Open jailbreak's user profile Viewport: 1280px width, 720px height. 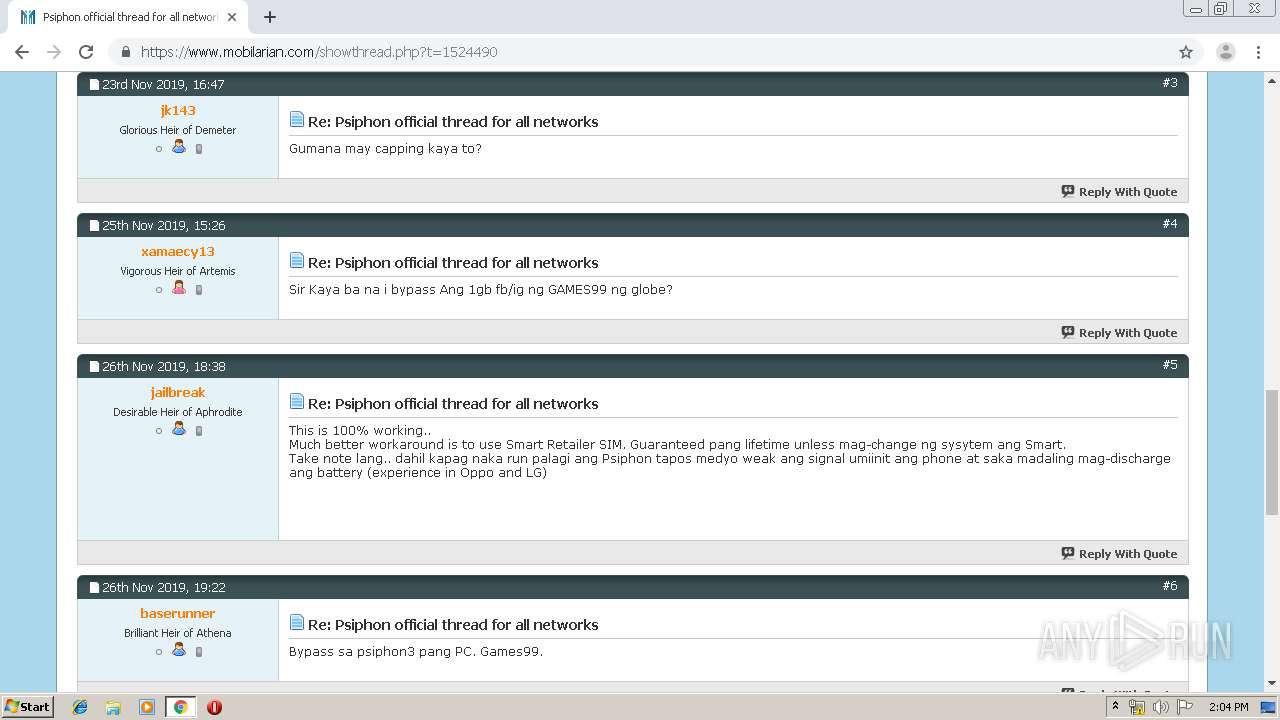coord(178,393)
